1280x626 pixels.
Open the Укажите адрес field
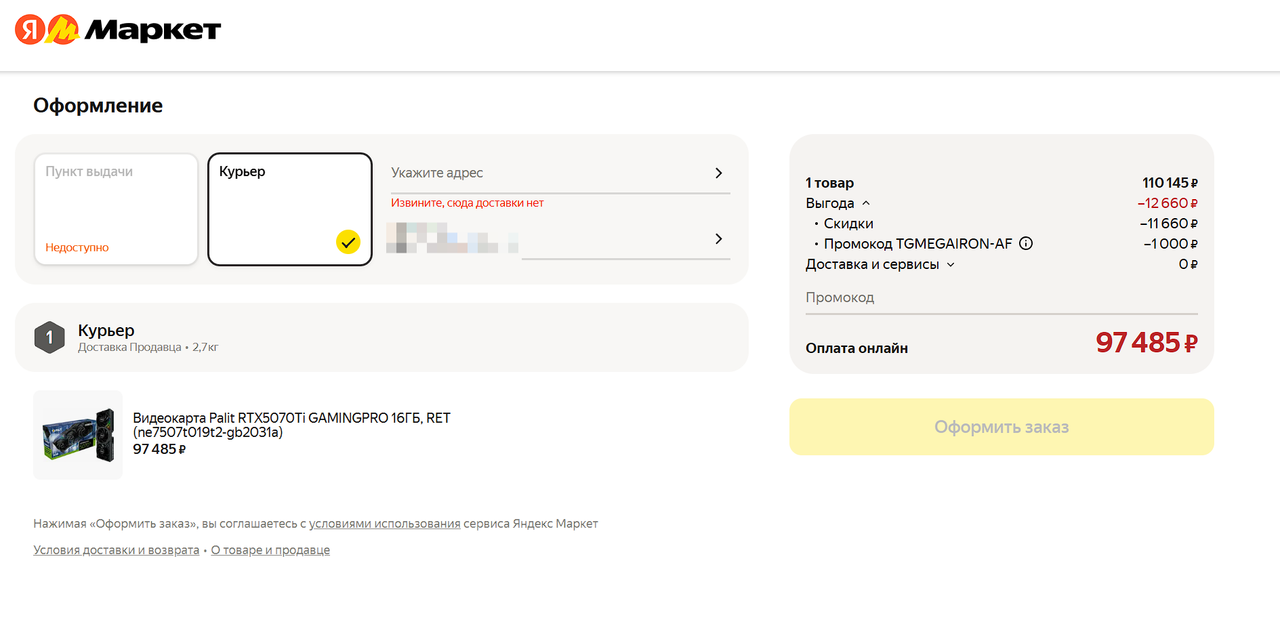pyautogui.click(x=560, y=173)
